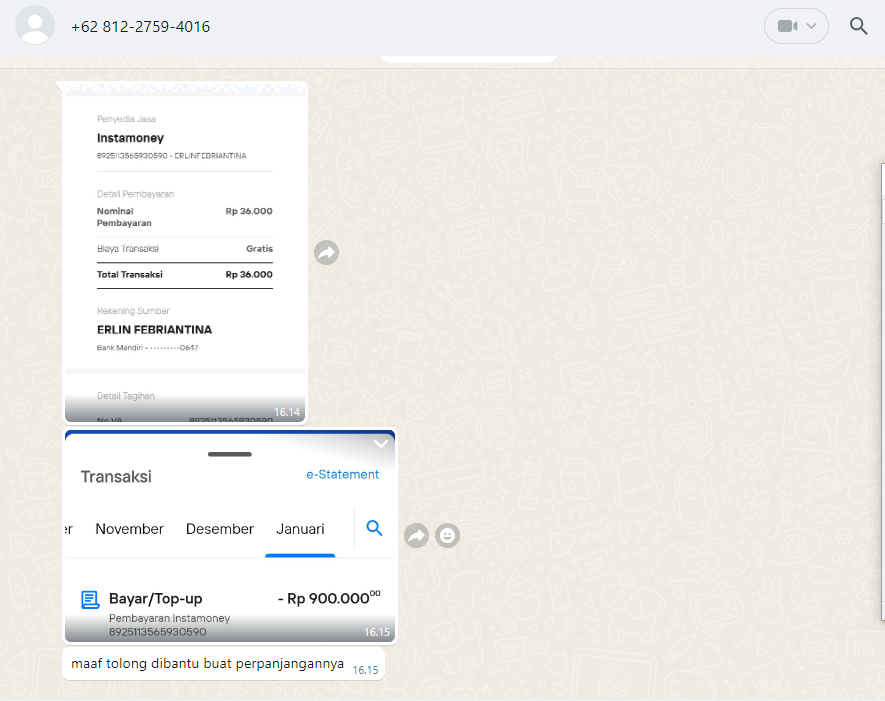Click Januari label in transaction image

(x=300, y=529)
